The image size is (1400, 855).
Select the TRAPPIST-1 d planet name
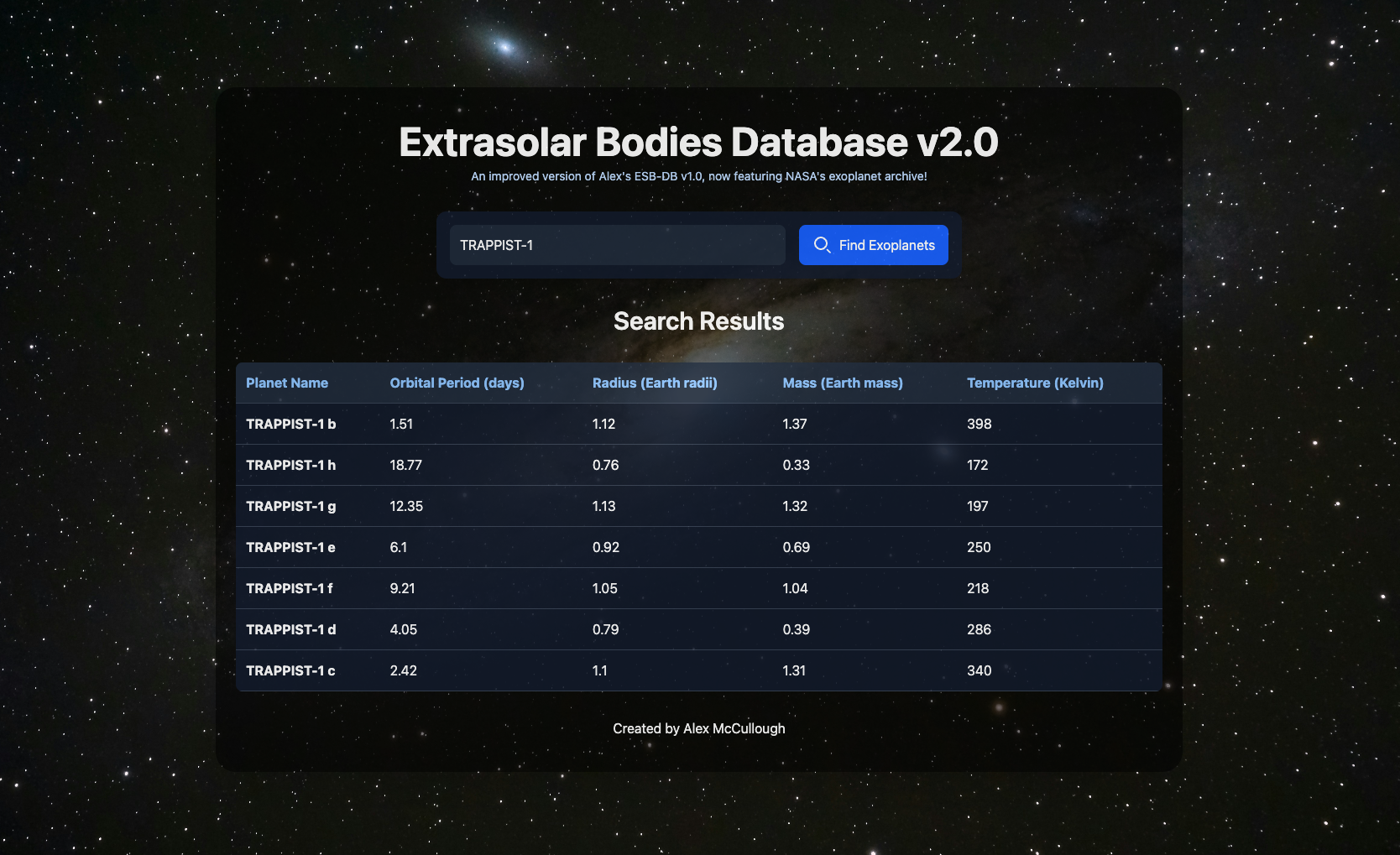[290, 629]
